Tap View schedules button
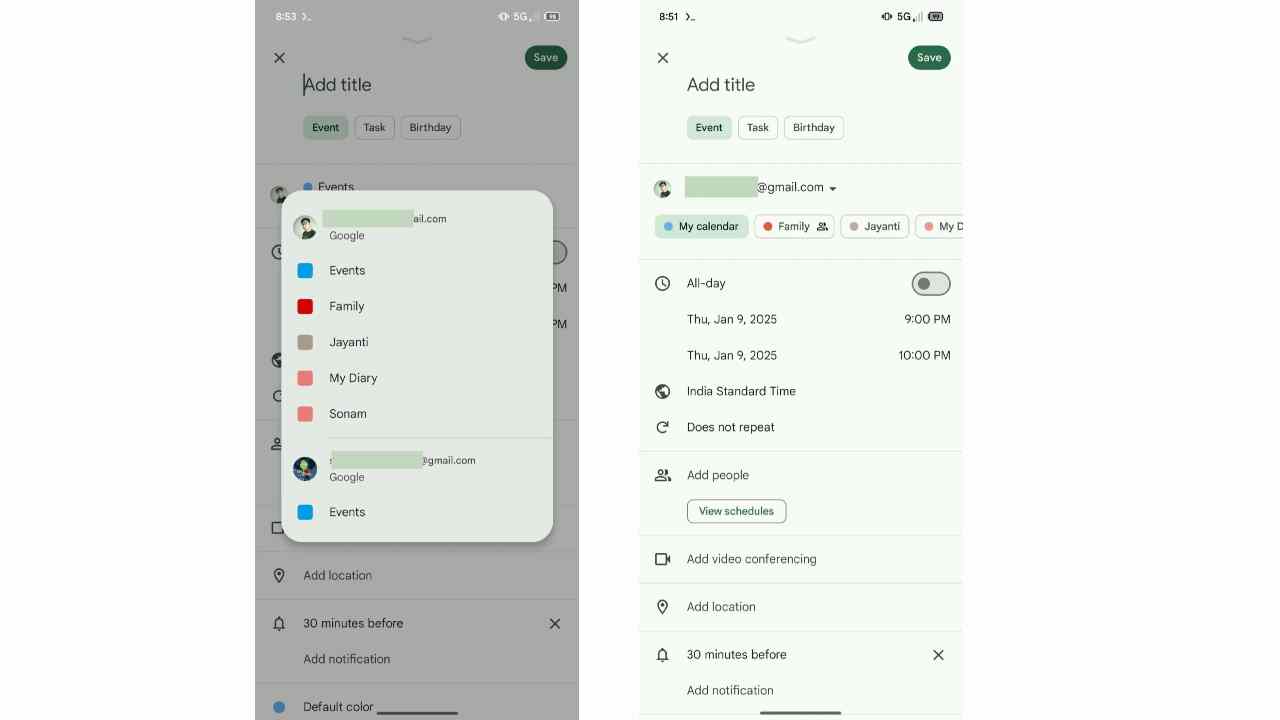 point(736,511)
